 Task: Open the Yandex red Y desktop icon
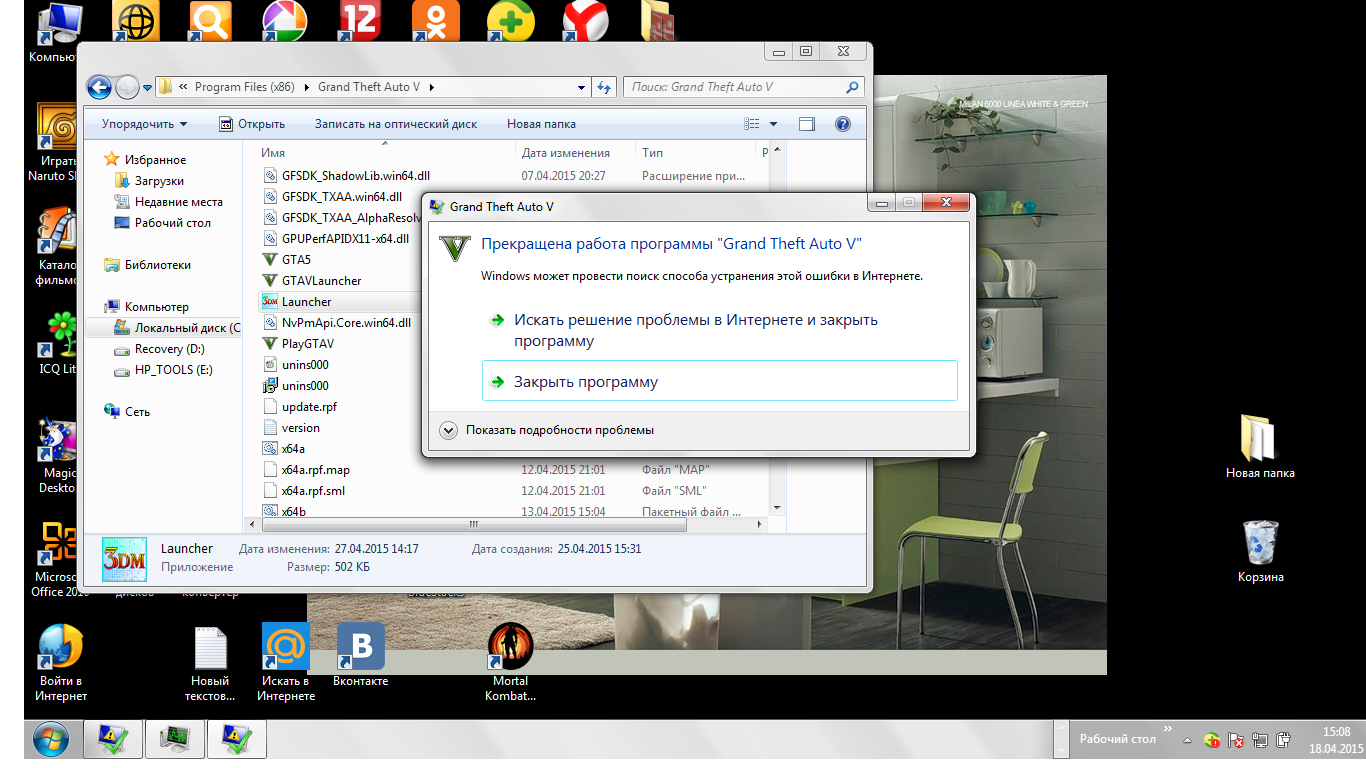point(586,21)
